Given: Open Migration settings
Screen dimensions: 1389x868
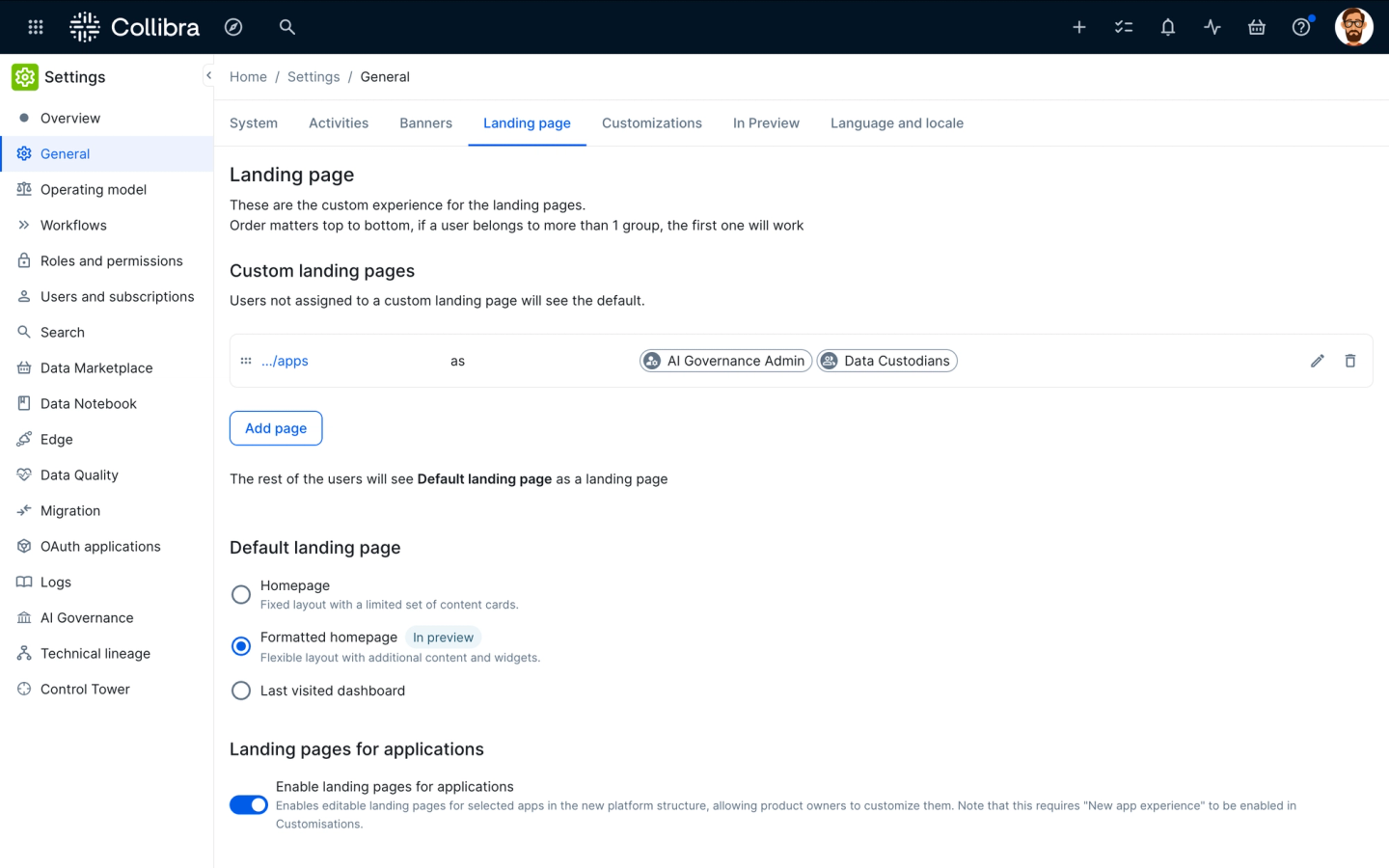Looking at the screenshot, I should pos(106,510).
